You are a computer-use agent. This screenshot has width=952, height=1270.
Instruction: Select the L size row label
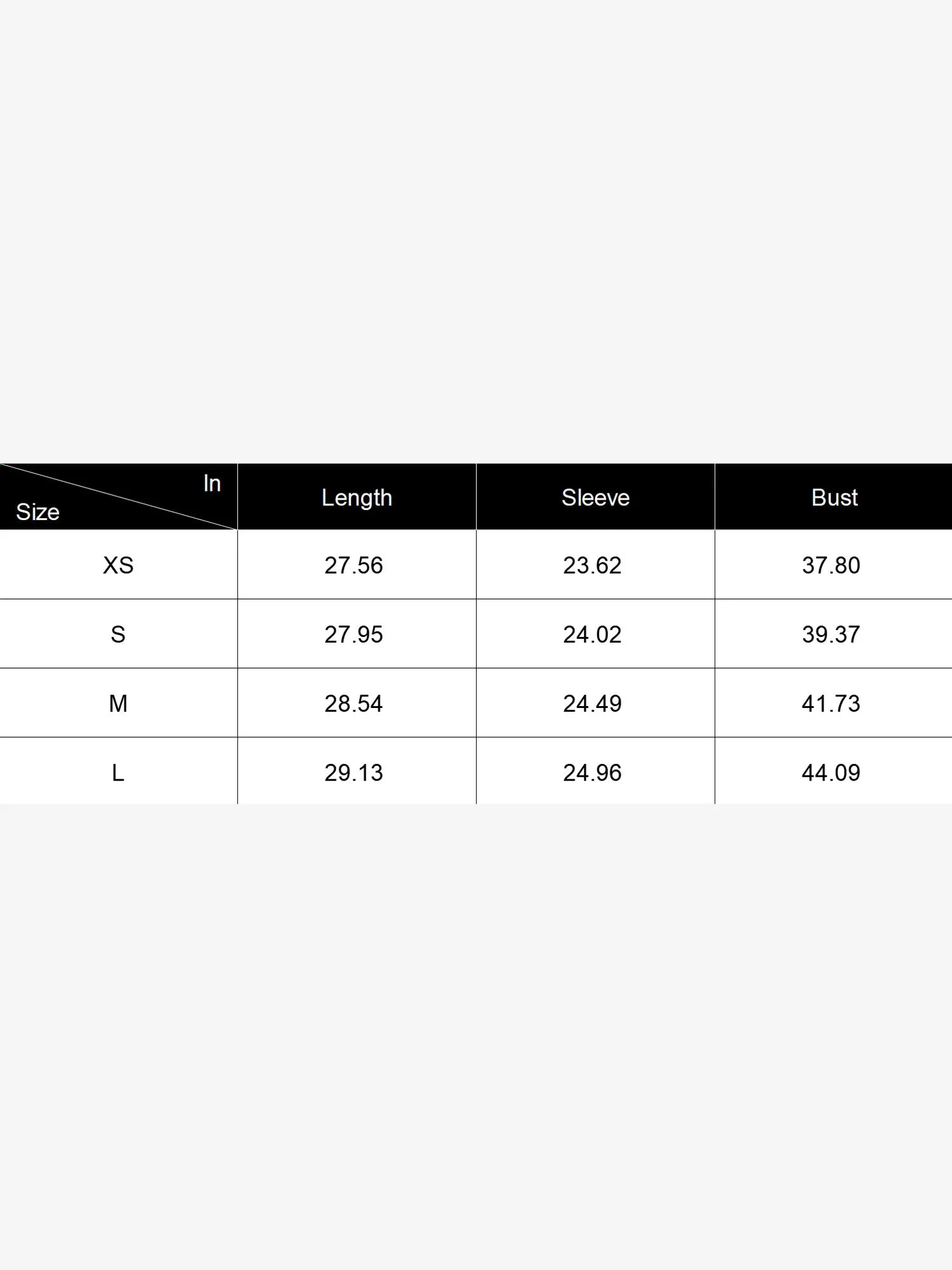pyautogui.click(x=118, y=773)
